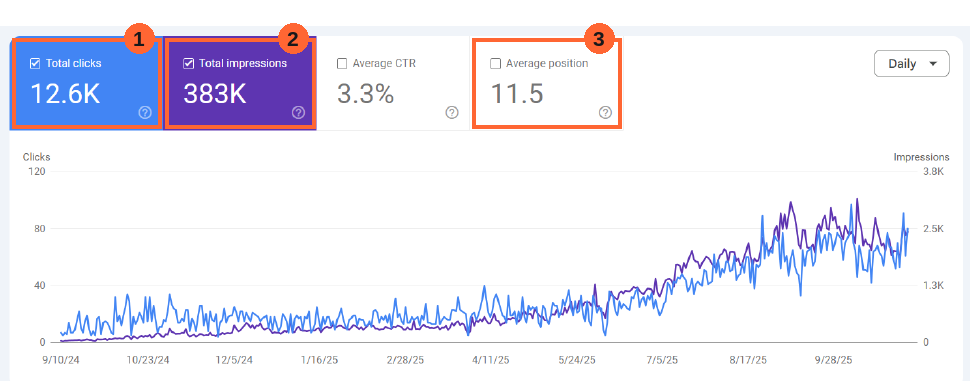Image resolution: width=970 pixels, height=381 pixels.
Task: Enable the Average CTR checkbox
Action: click(x=342, y=63)
